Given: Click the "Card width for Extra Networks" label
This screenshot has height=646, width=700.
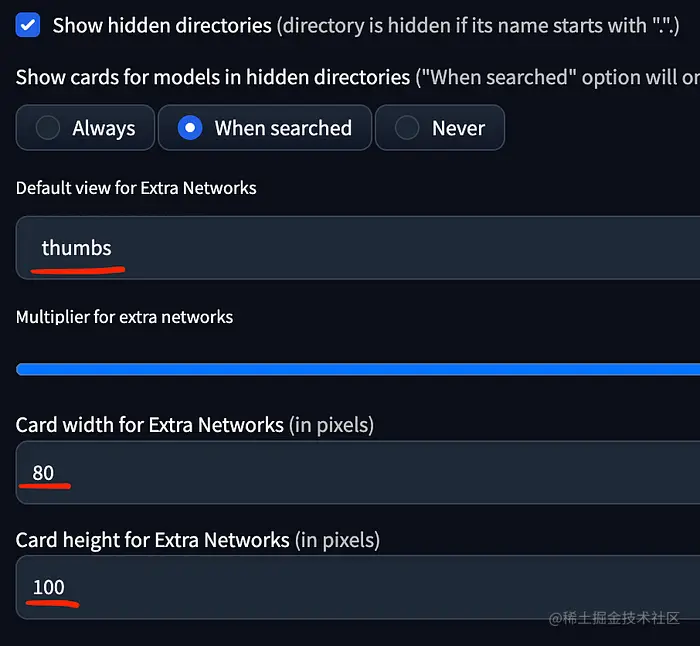Looking at the screenshot, I should [x=150, y=425].
